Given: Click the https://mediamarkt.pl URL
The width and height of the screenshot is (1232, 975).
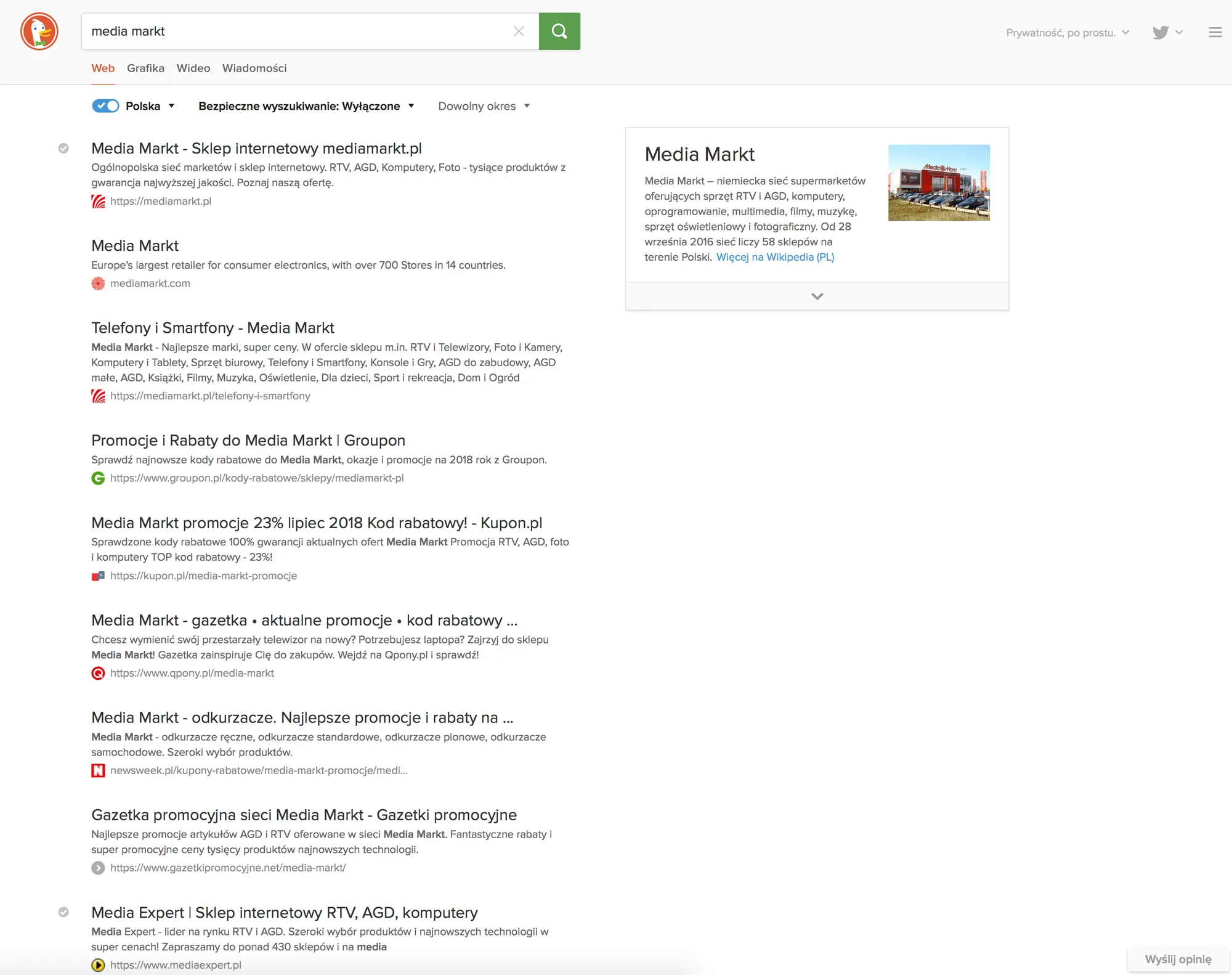Looking at the screenshot, I should [x=161, y=202].
